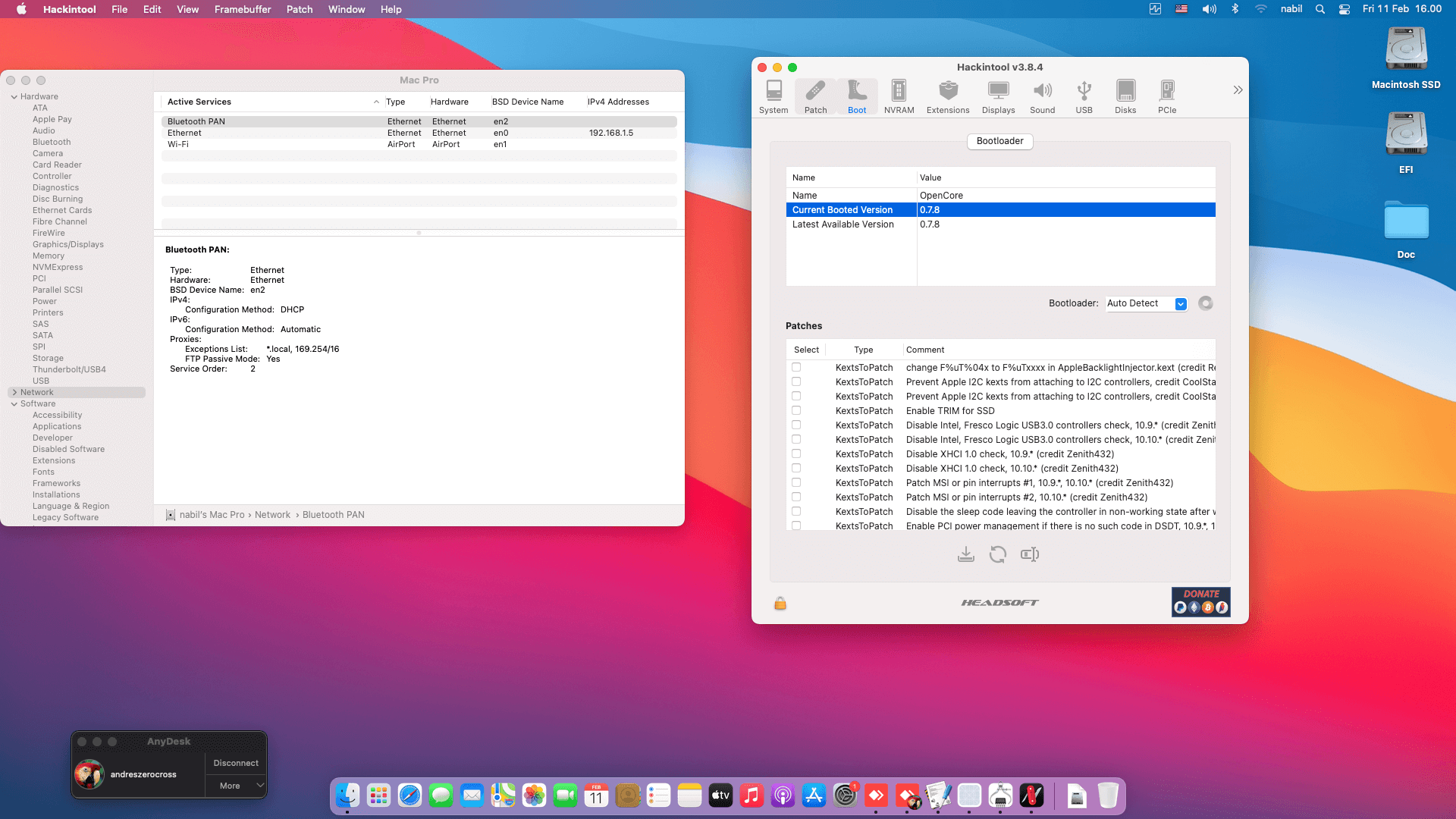Screen dimensions: 1456x819
Task: Open the Extensions toolbar icon
Action: [947, 96]
